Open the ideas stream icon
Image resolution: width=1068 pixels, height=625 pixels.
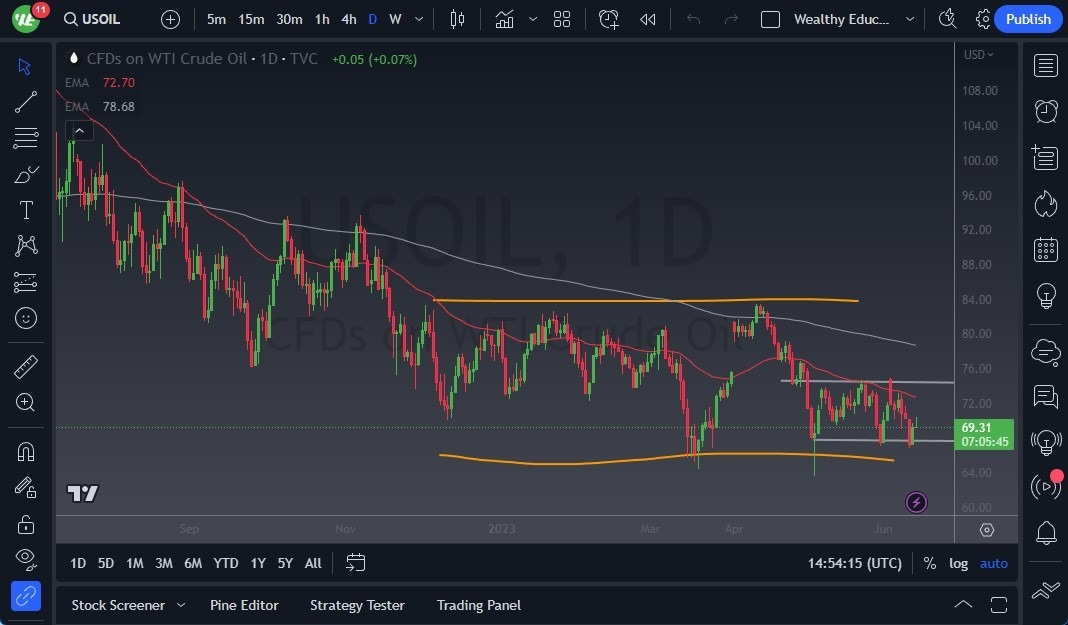pyautogui.click(x=1046, y=443)
